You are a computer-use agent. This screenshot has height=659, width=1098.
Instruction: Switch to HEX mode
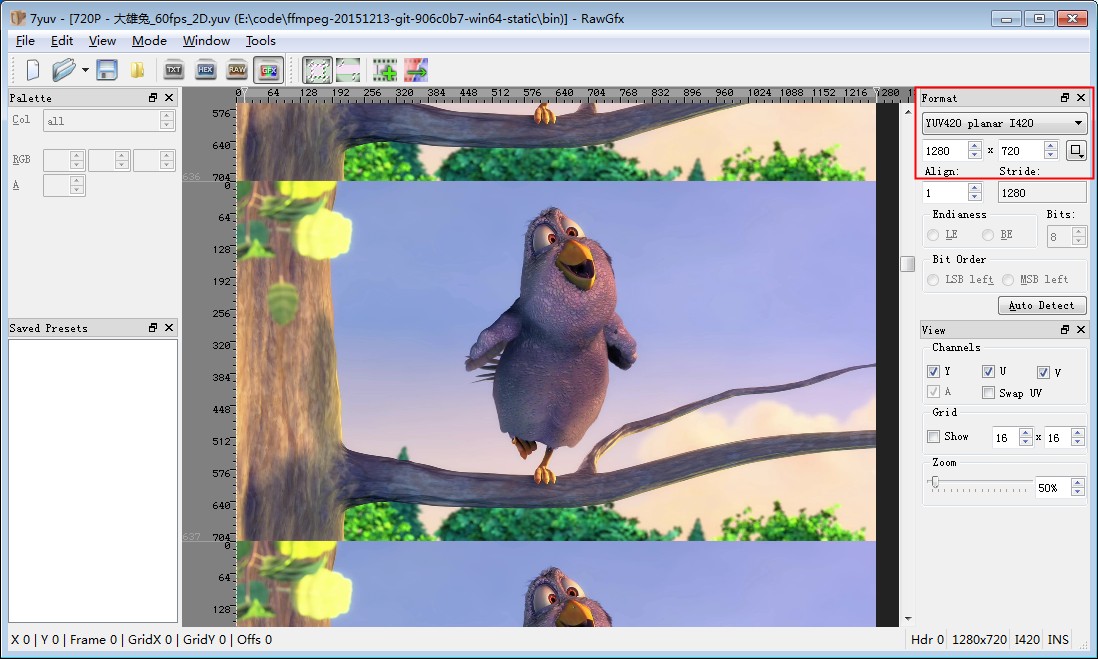coord(205,70)
